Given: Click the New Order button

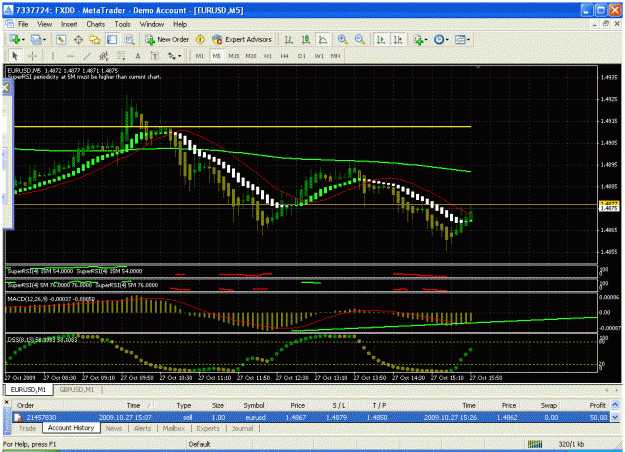Looking at the screenshot, I should pos(167,39).
